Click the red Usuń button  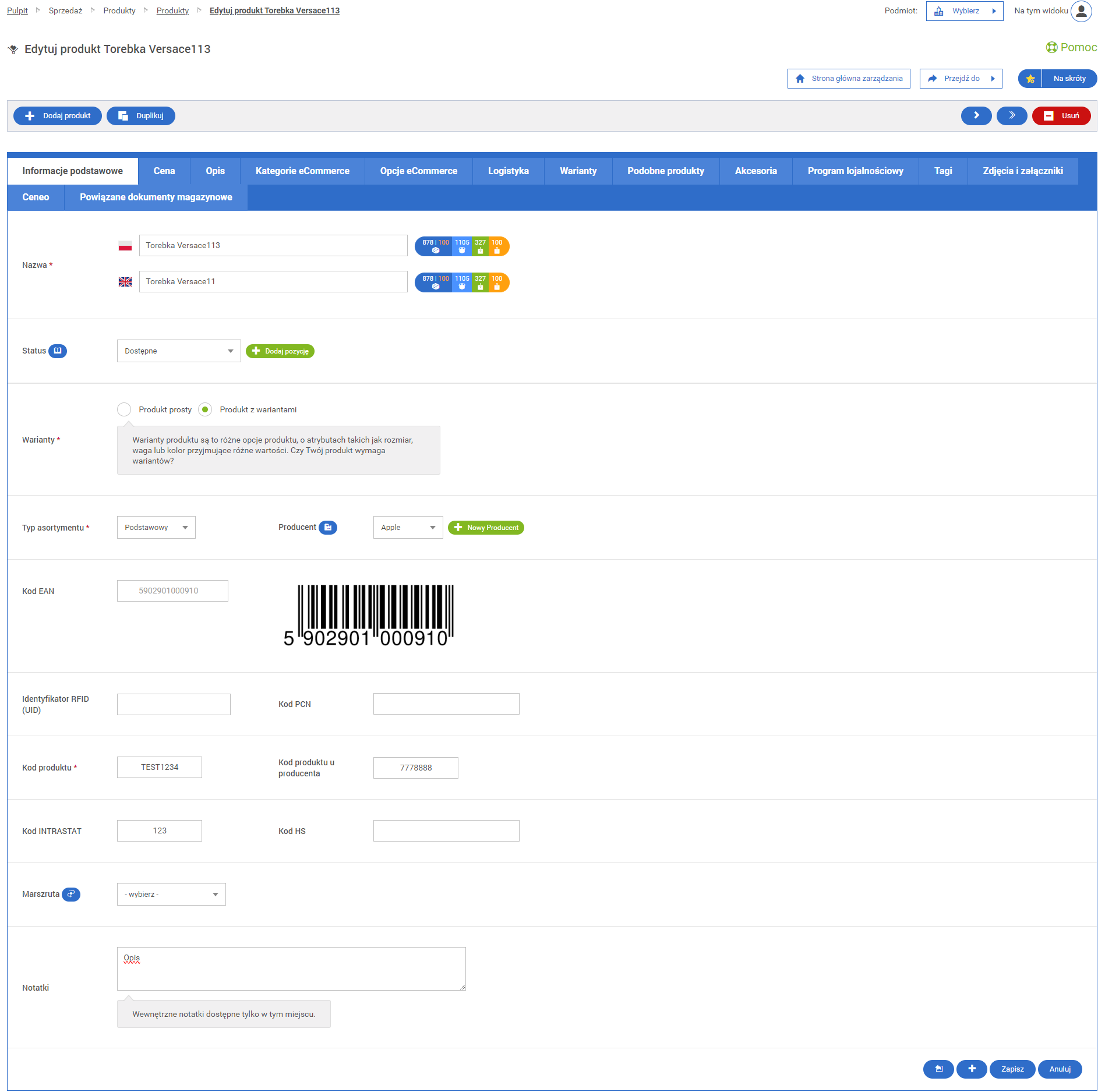point(1061,116)
